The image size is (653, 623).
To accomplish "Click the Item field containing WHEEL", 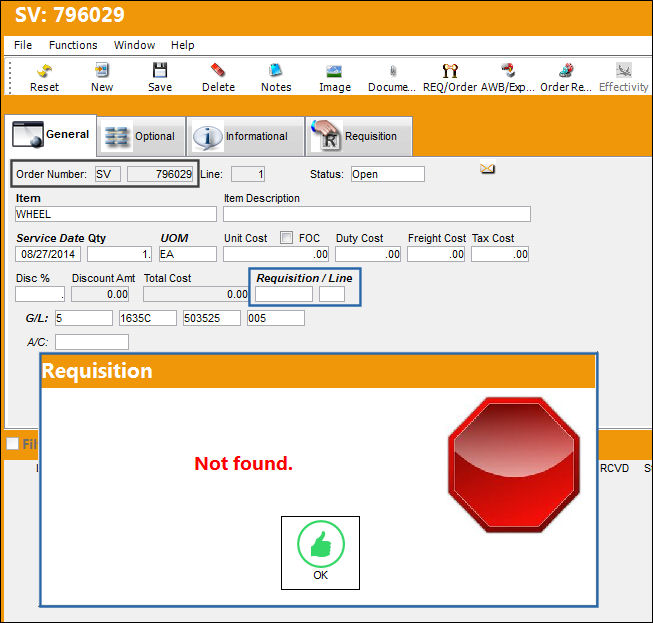I will (x=116, y=214).
